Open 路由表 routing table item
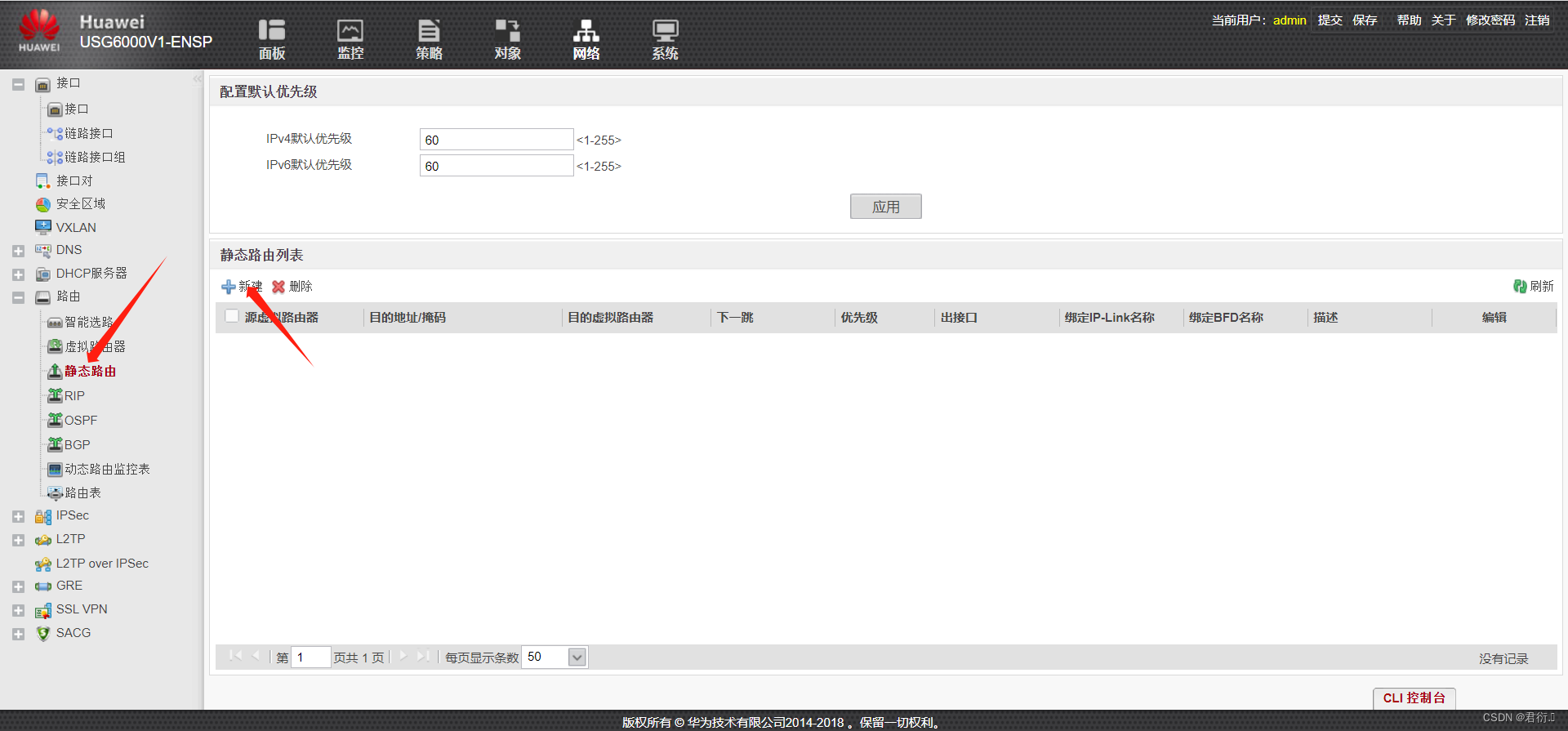The width and height of the screenshot is (1568, 731). click(82, 493)
